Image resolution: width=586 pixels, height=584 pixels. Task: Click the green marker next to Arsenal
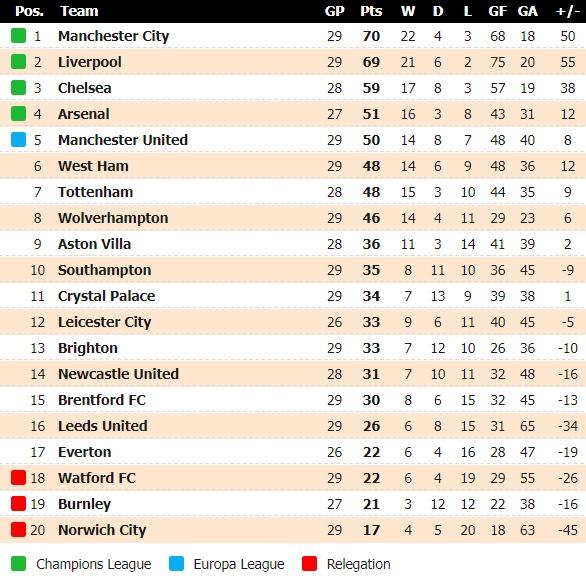[18, 114]
